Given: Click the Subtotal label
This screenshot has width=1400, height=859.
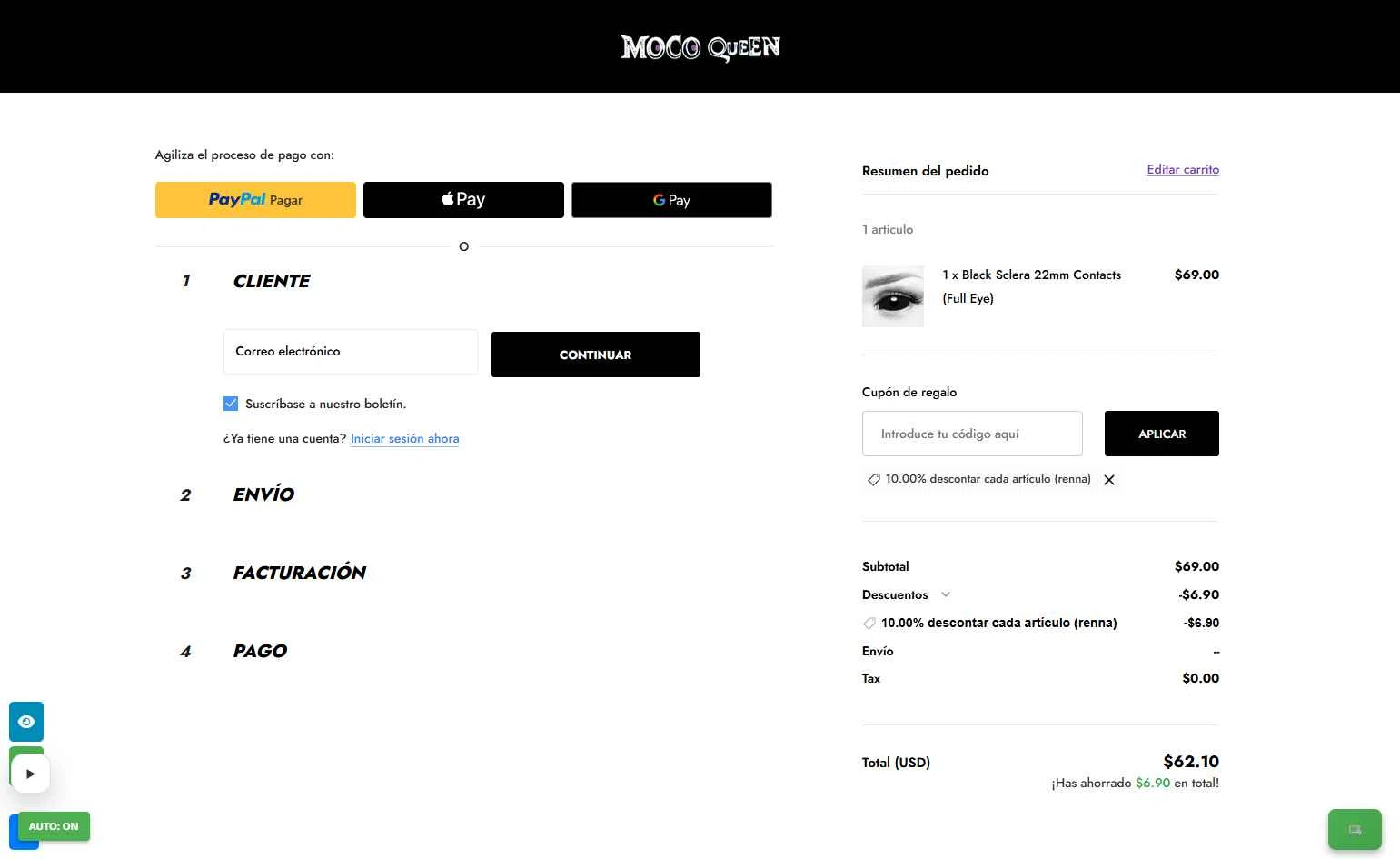Looking at the screenshot, I should click(x=885, y=566).
